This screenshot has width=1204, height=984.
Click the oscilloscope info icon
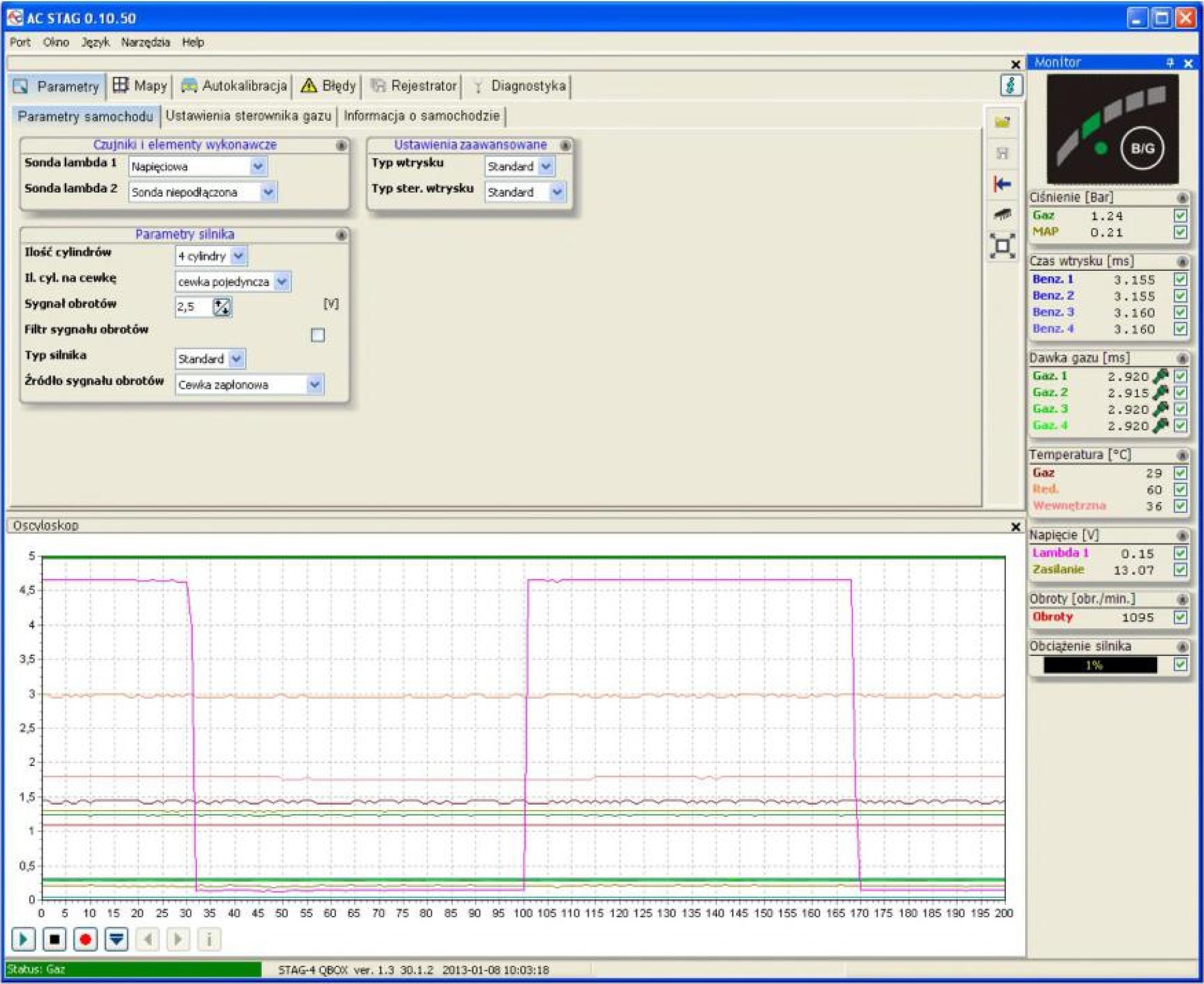point(209,939)
